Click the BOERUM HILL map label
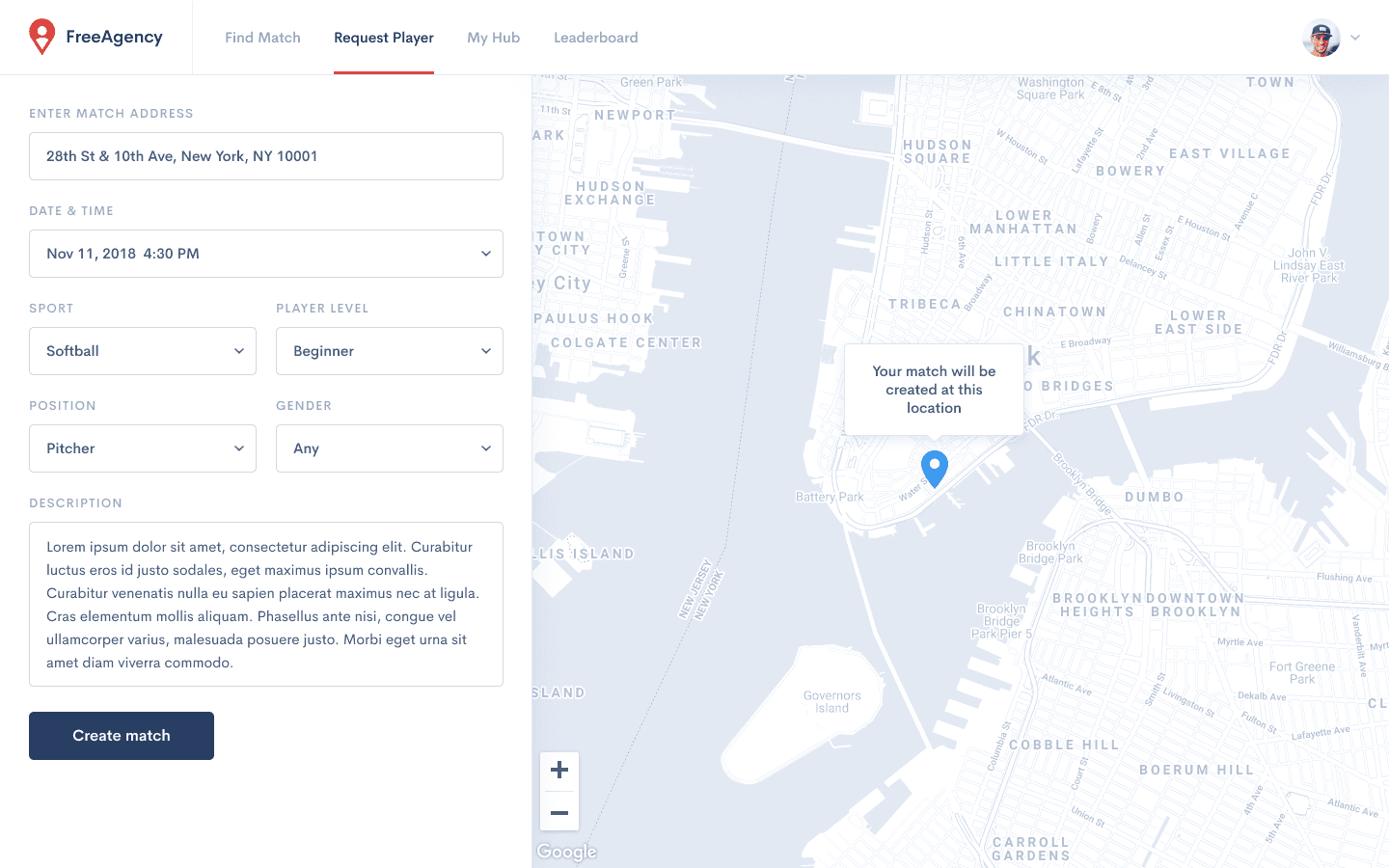The width and height of the screenshot is (1389, 868). (x=1197, y=770)
